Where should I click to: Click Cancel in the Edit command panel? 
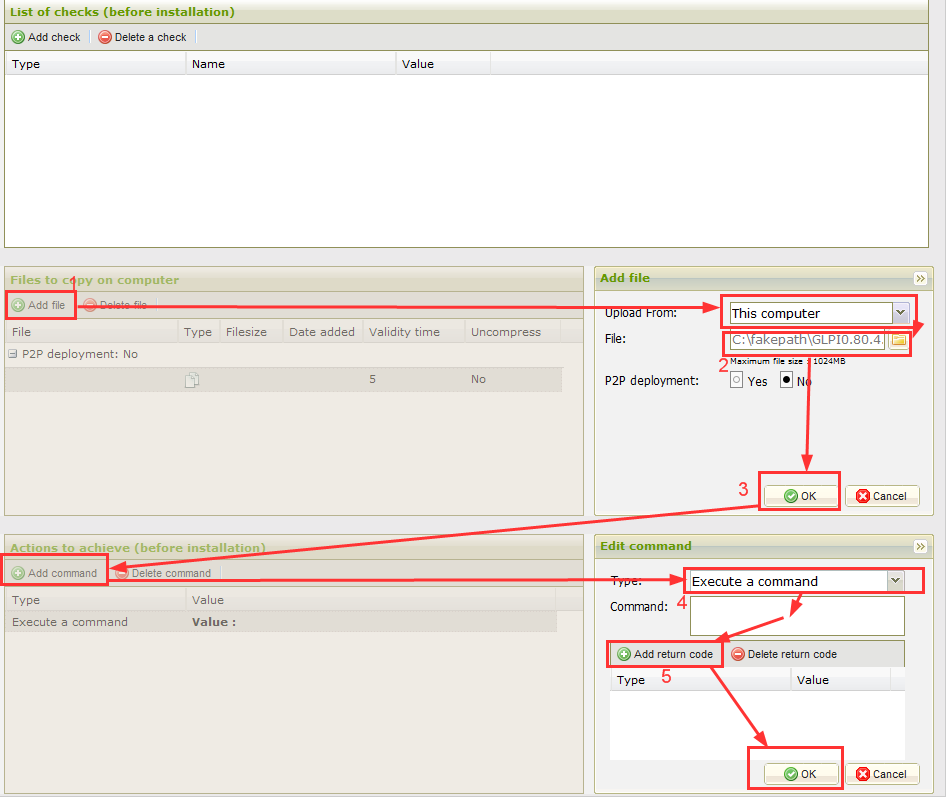881,774
